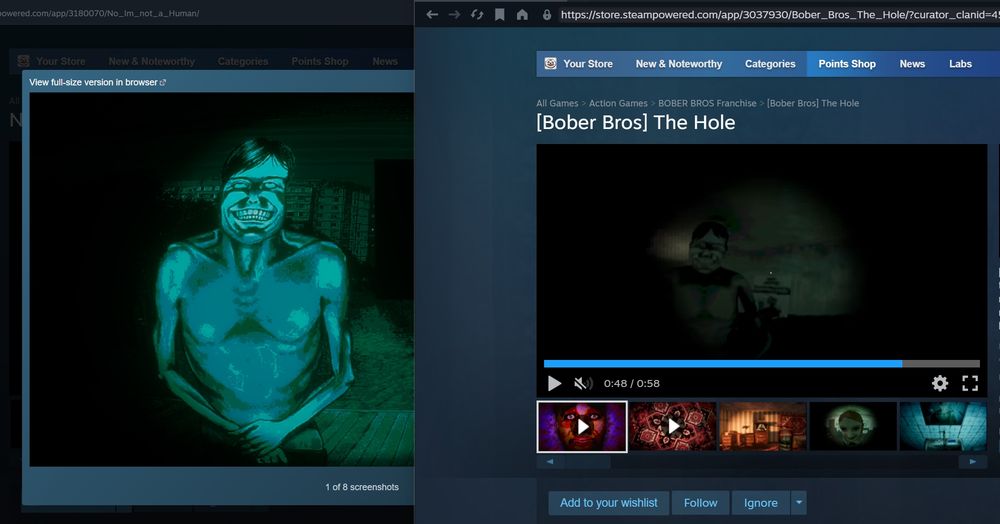Bookmark this page with the bookmark icon
The width and height of the screenshot is (1000, 524).
[x=500, y=15]
